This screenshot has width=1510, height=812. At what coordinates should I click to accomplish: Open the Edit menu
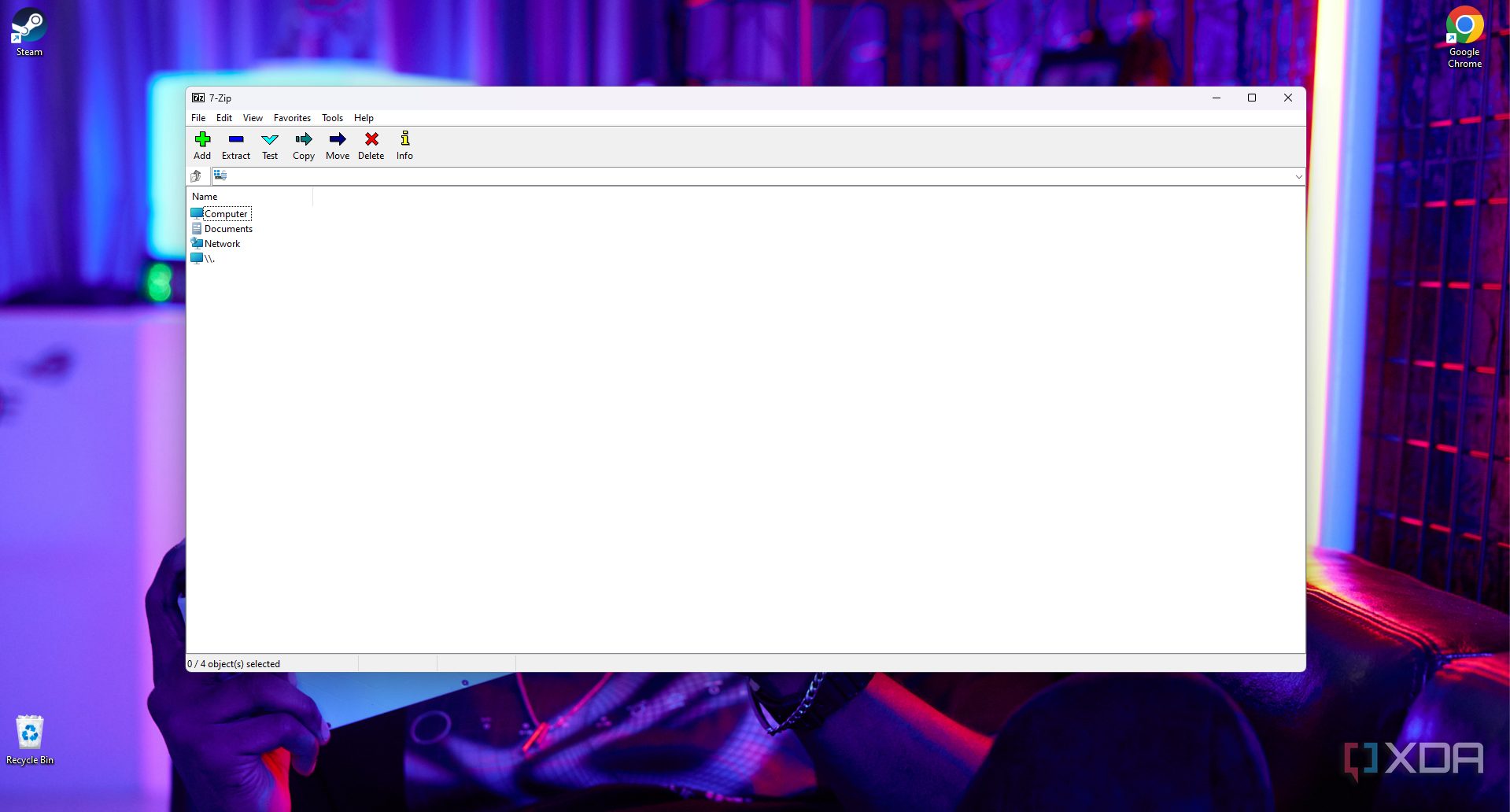click(x=224, y=118)
